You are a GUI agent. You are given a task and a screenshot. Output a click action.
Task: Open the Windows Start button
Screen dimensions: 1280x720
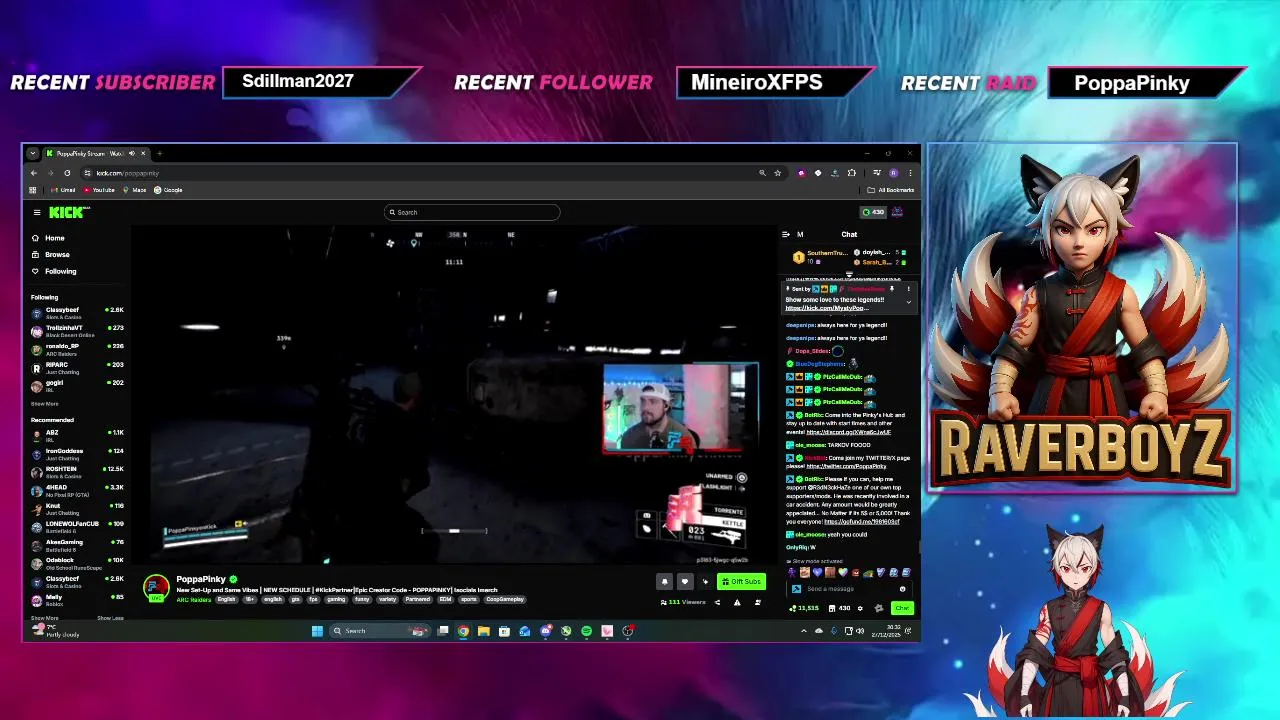click(317, 631)
